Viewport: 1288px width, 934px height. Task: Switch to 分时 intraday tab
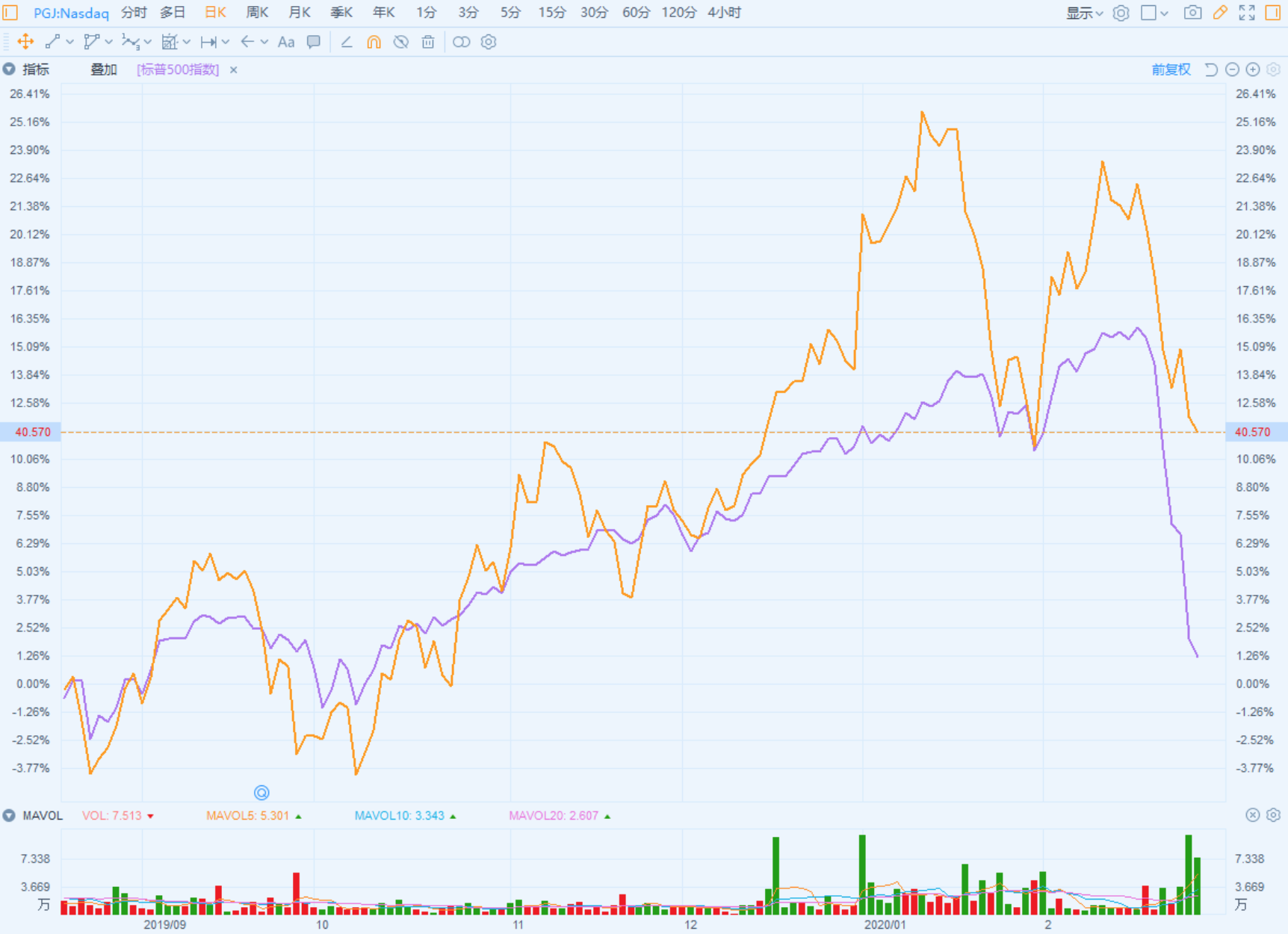pyautogui.click(x=134, y=13)
